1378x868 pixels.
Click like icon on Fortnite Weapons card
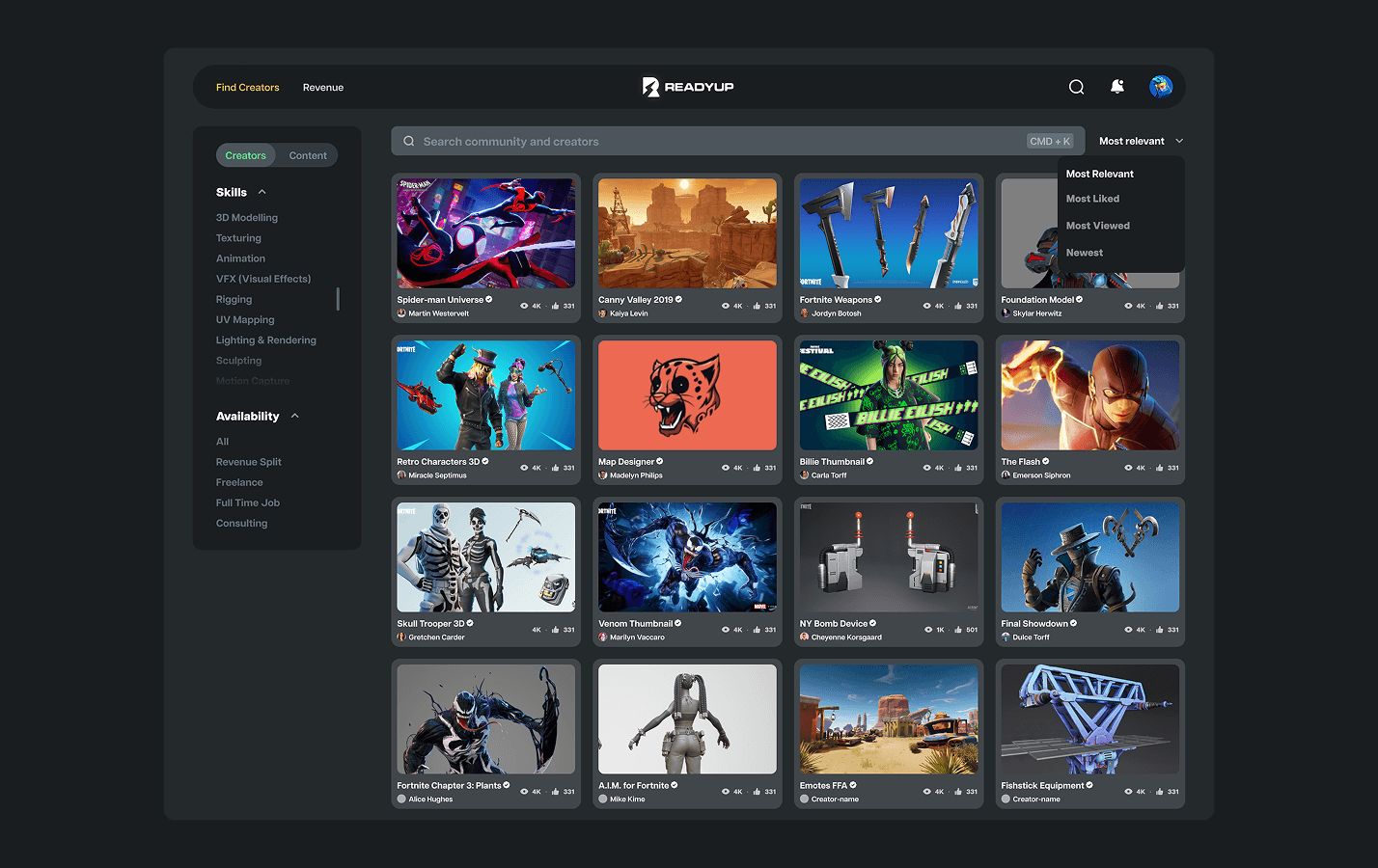(959, 306)
